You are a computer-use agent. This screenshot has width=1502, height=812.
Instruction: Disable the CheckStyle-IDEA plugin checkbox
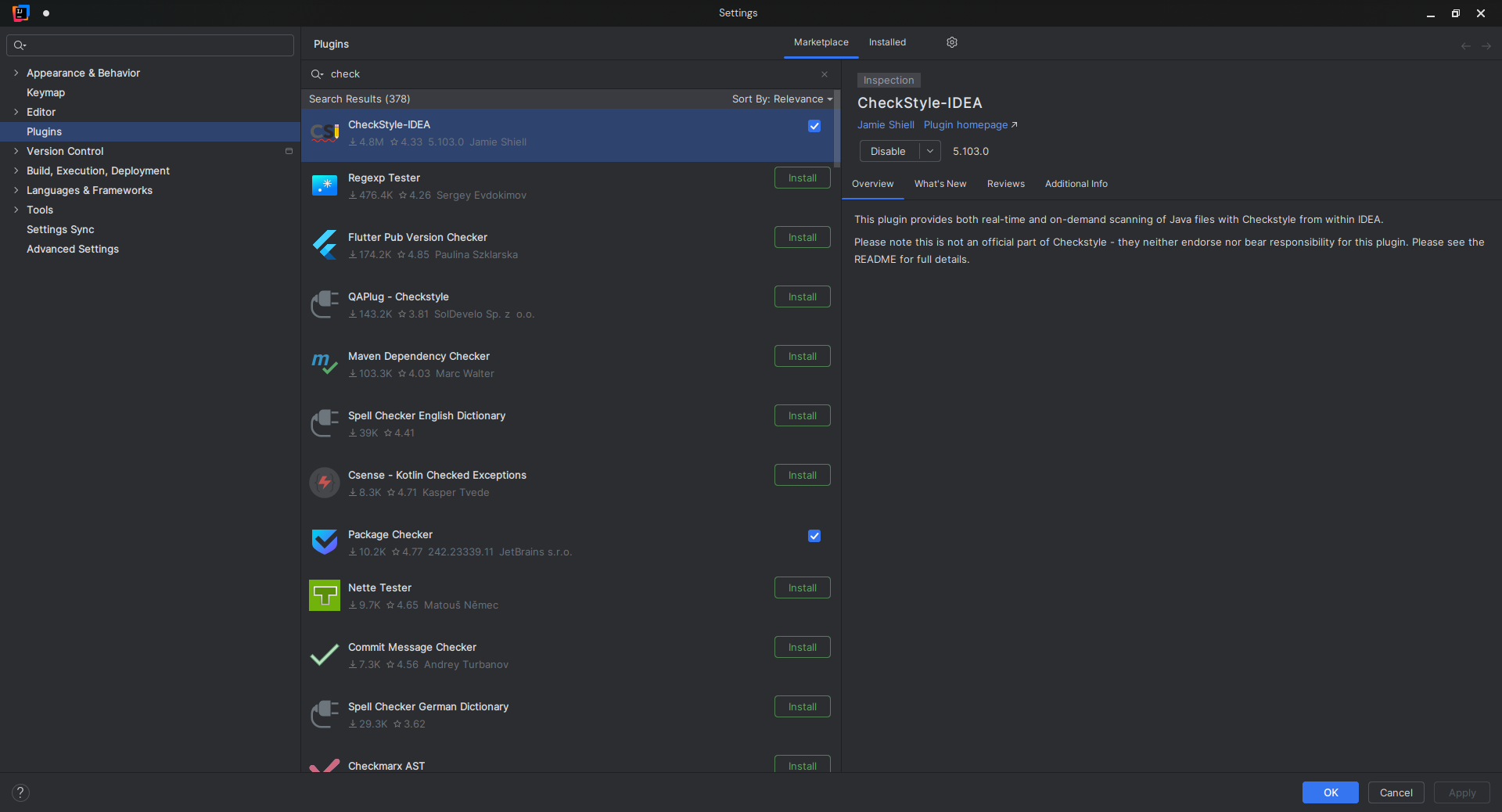814,126
